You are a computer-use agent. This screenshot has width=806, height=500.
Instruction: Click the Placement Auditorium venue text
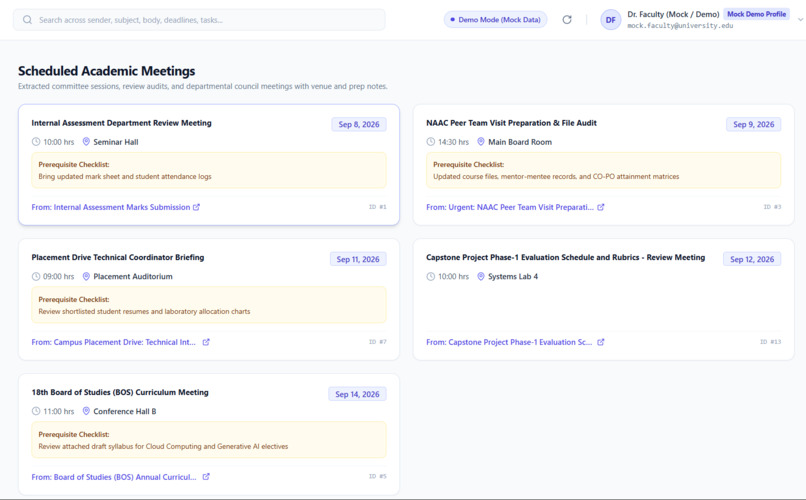coord(133,276)
